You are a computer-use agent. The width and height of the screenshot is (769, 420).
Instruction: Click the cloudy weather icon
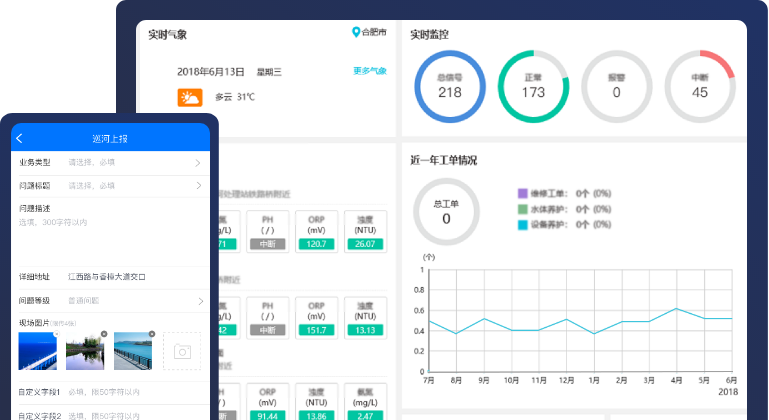pos(189,97)
